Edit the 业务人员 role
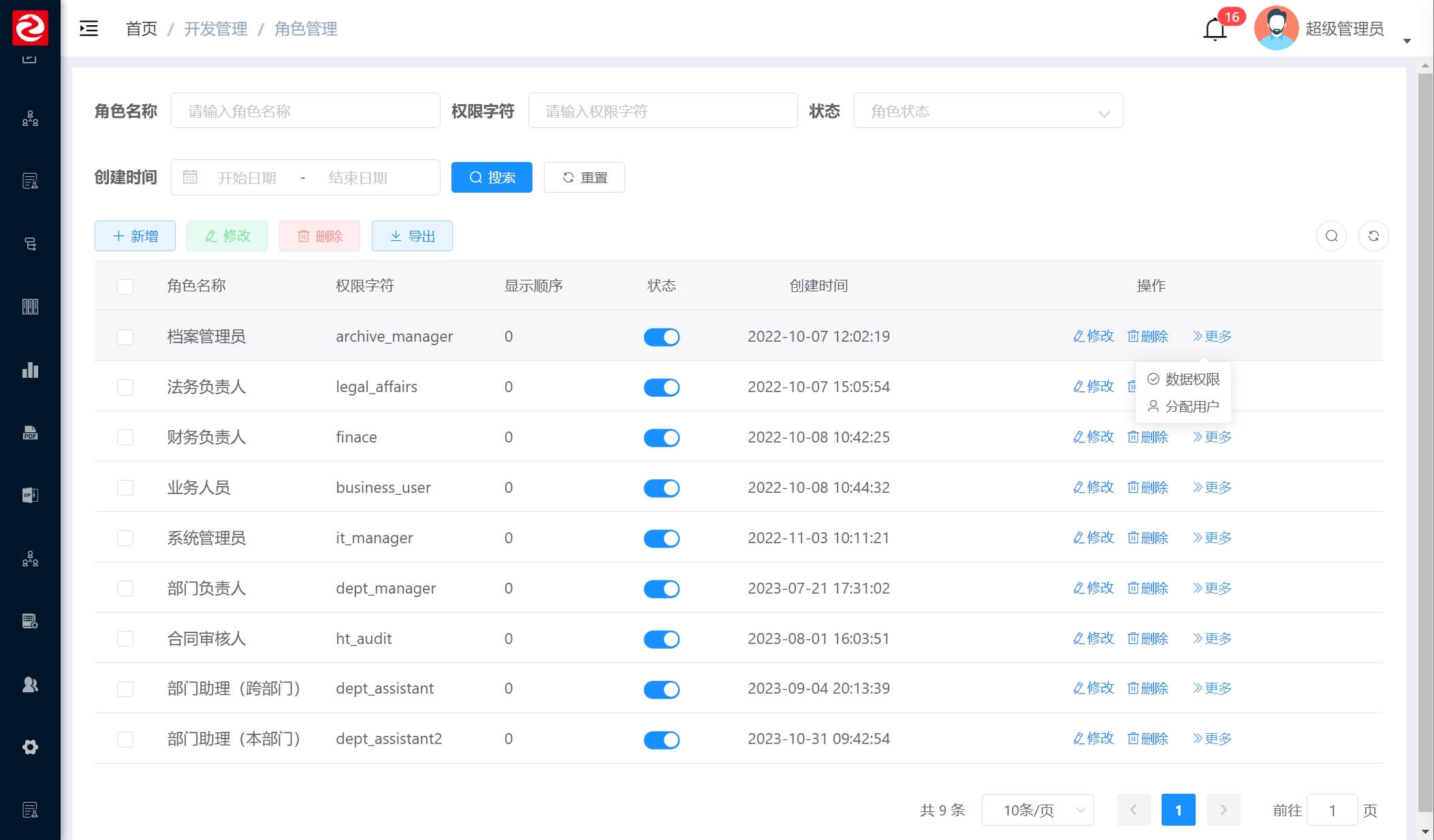The width and height of the screenshot is (1434, 840). [1094, 487]
